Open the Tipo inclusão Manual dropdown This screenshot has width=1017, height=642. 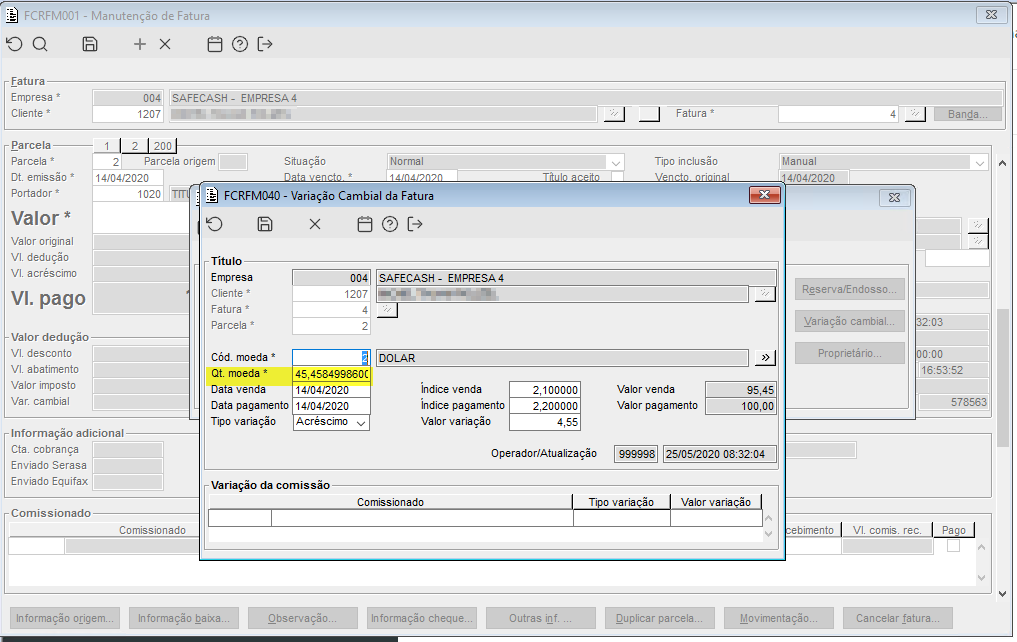click(979, 162)
